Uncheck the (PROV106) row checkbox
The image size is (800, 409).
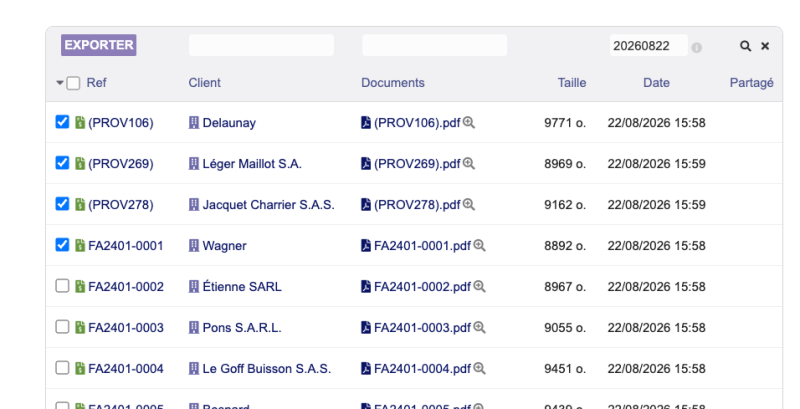pos(62,122)
